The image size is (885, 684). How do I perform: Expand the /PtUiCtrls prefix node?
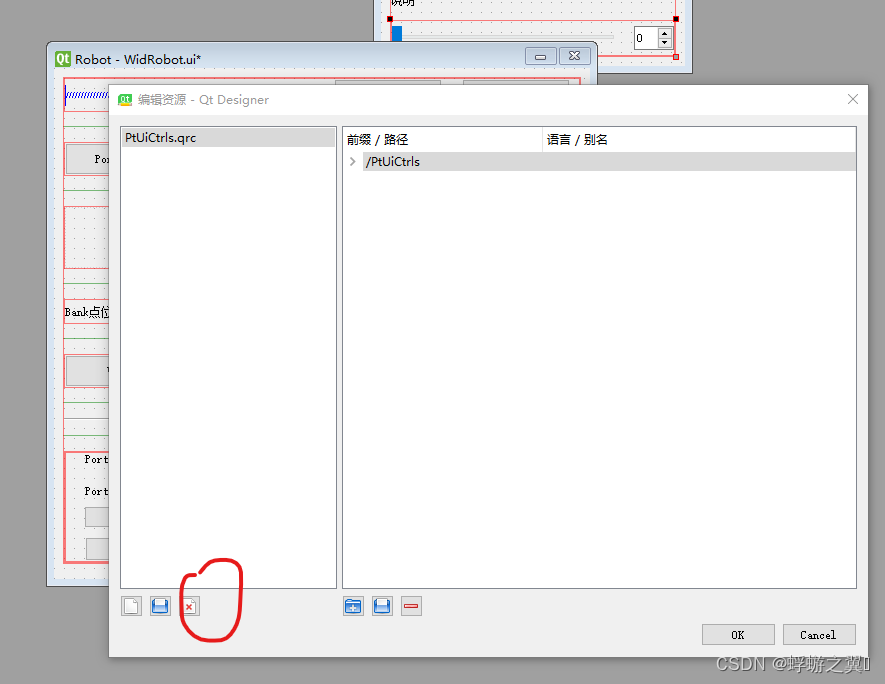click(x=352, y=161)
